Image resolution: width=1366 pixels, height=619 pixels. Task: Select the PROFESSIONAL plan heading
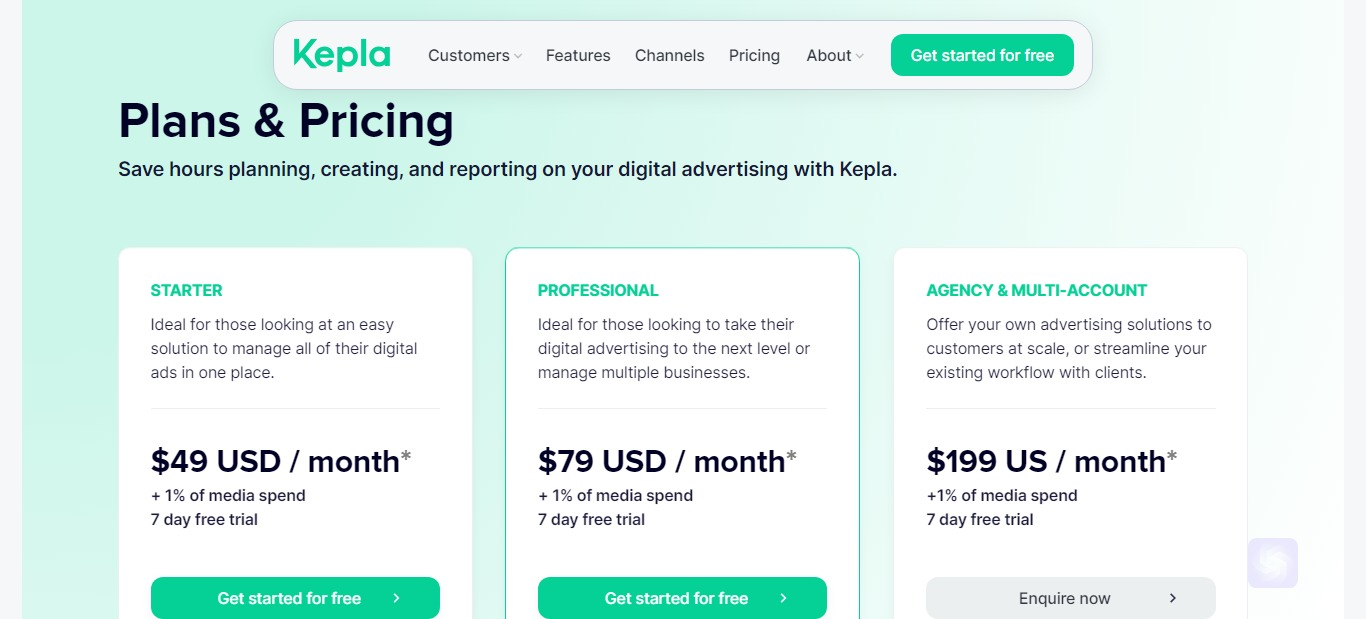[x=598, y=290]
